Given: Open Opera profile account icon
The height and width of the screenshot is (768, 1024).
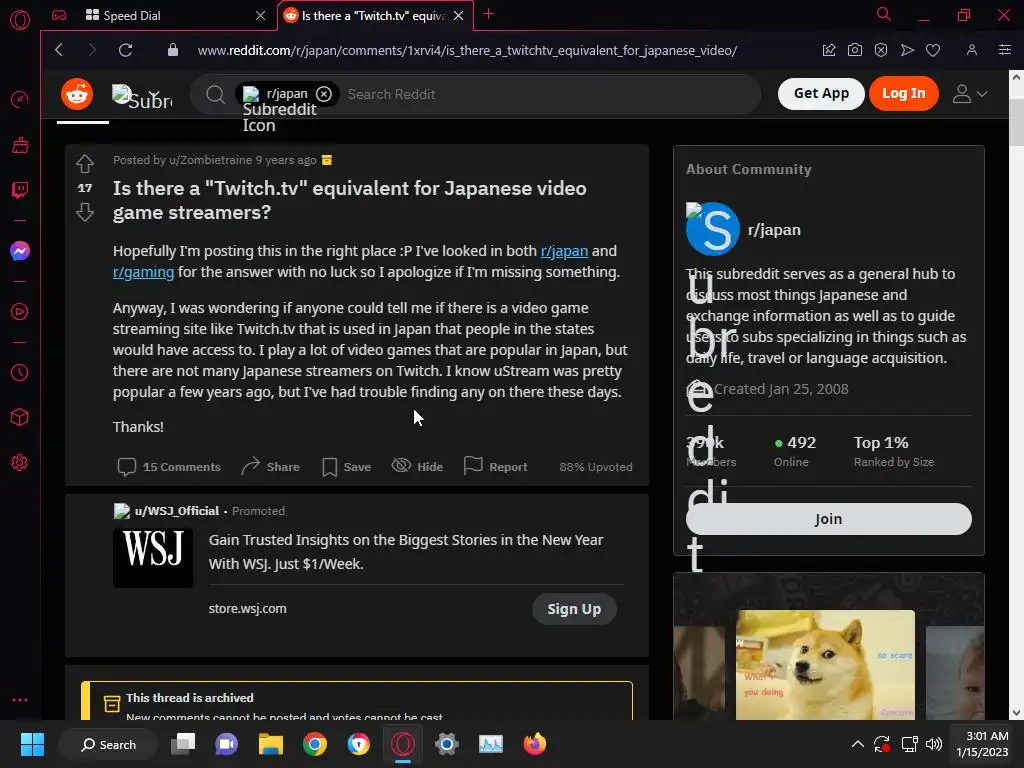Looking at the screenshot, I should (x=972, y=50).
